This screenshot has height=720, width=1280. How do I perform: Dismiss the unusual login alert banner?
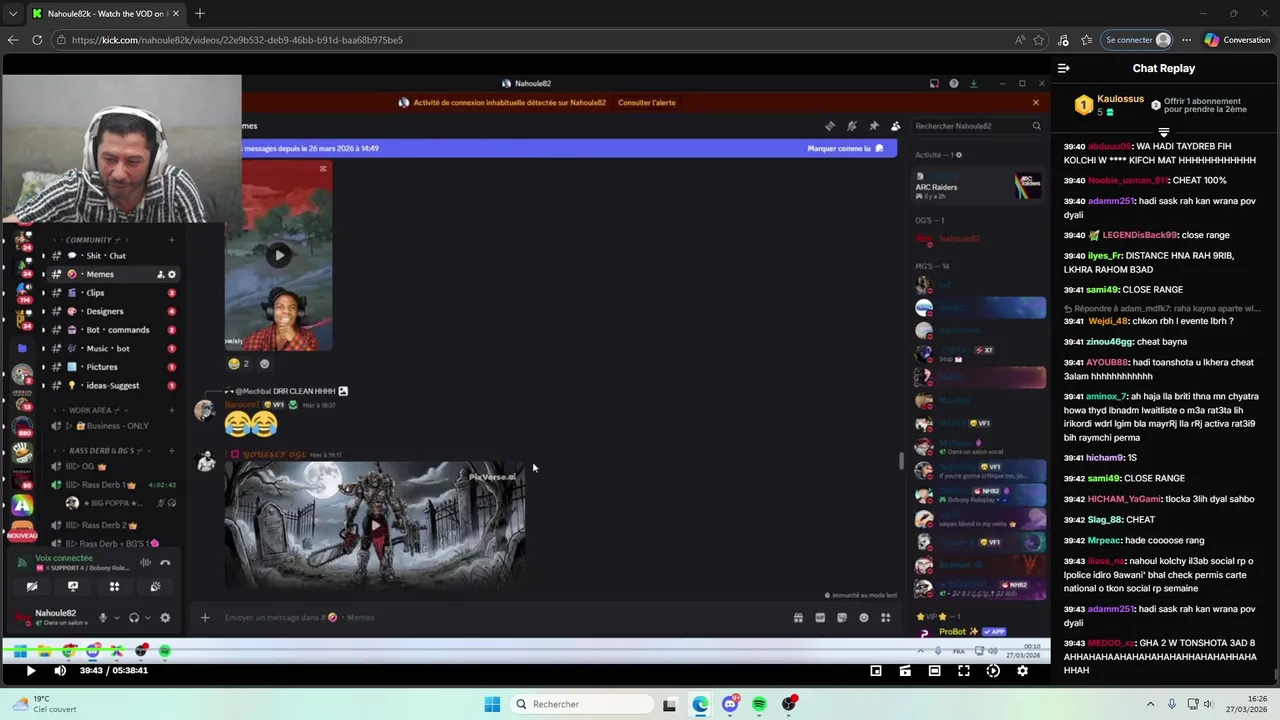(1035, 102)
